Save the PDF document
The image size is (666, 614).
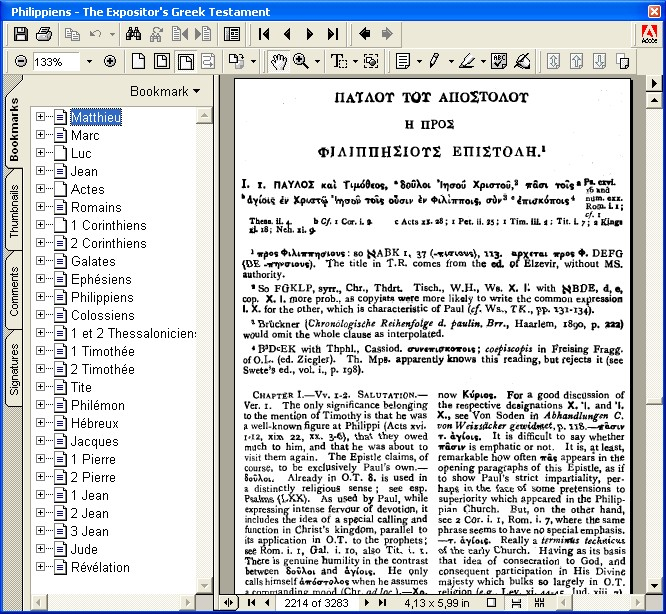pyautogui.click(x=20, y=34)
